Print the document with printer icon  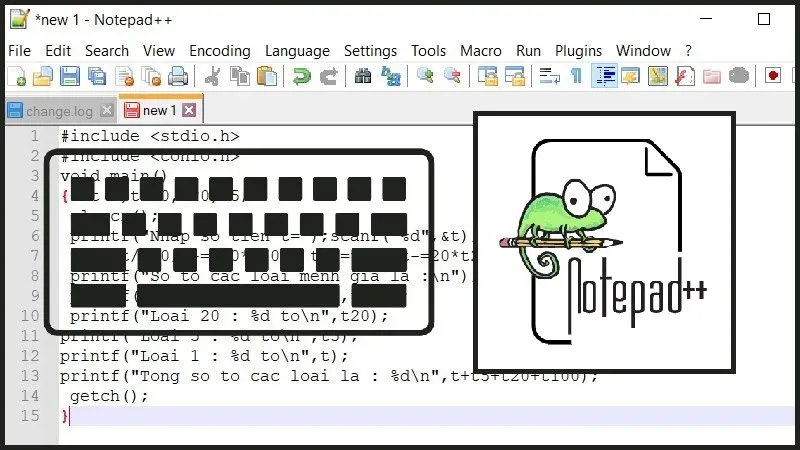click(x=178, y=77)
